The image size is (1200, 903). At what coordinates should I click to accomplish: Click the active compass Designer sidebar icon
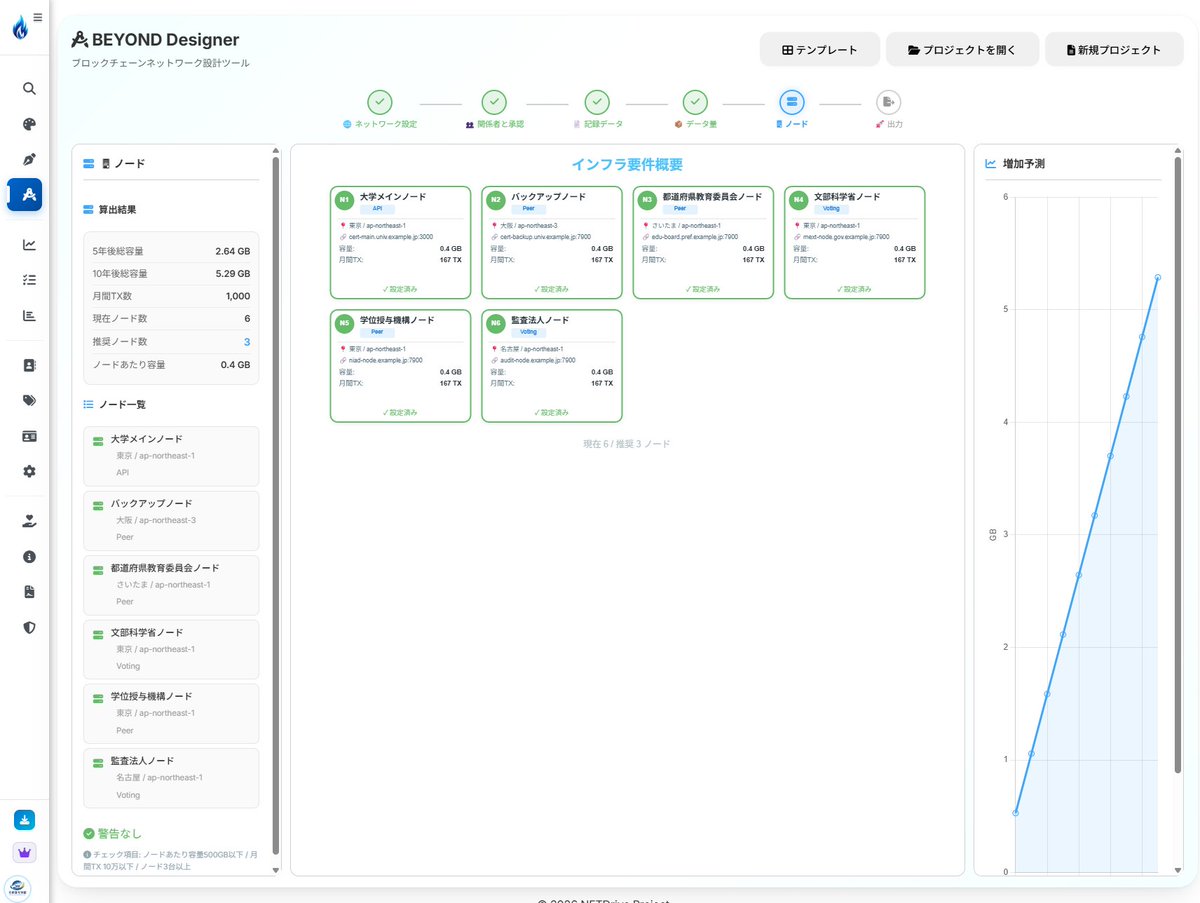[x=25, y=194]
